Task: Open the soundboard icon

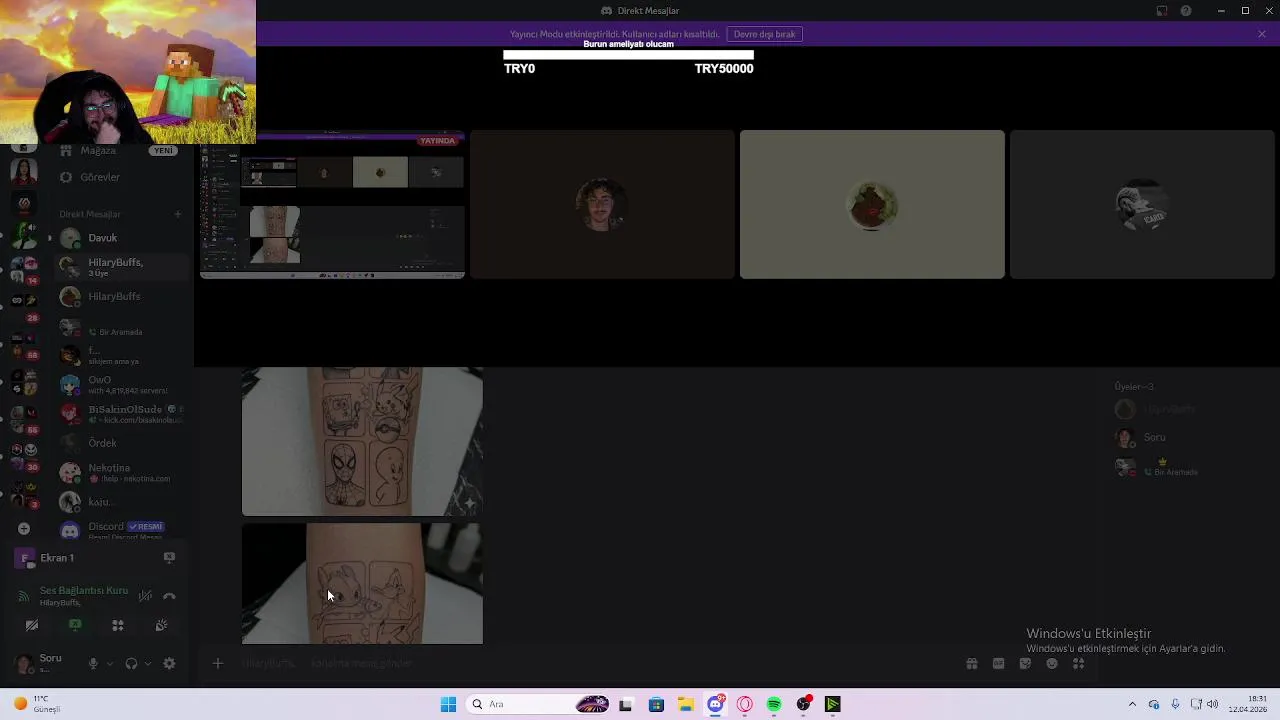Action: 161,625
